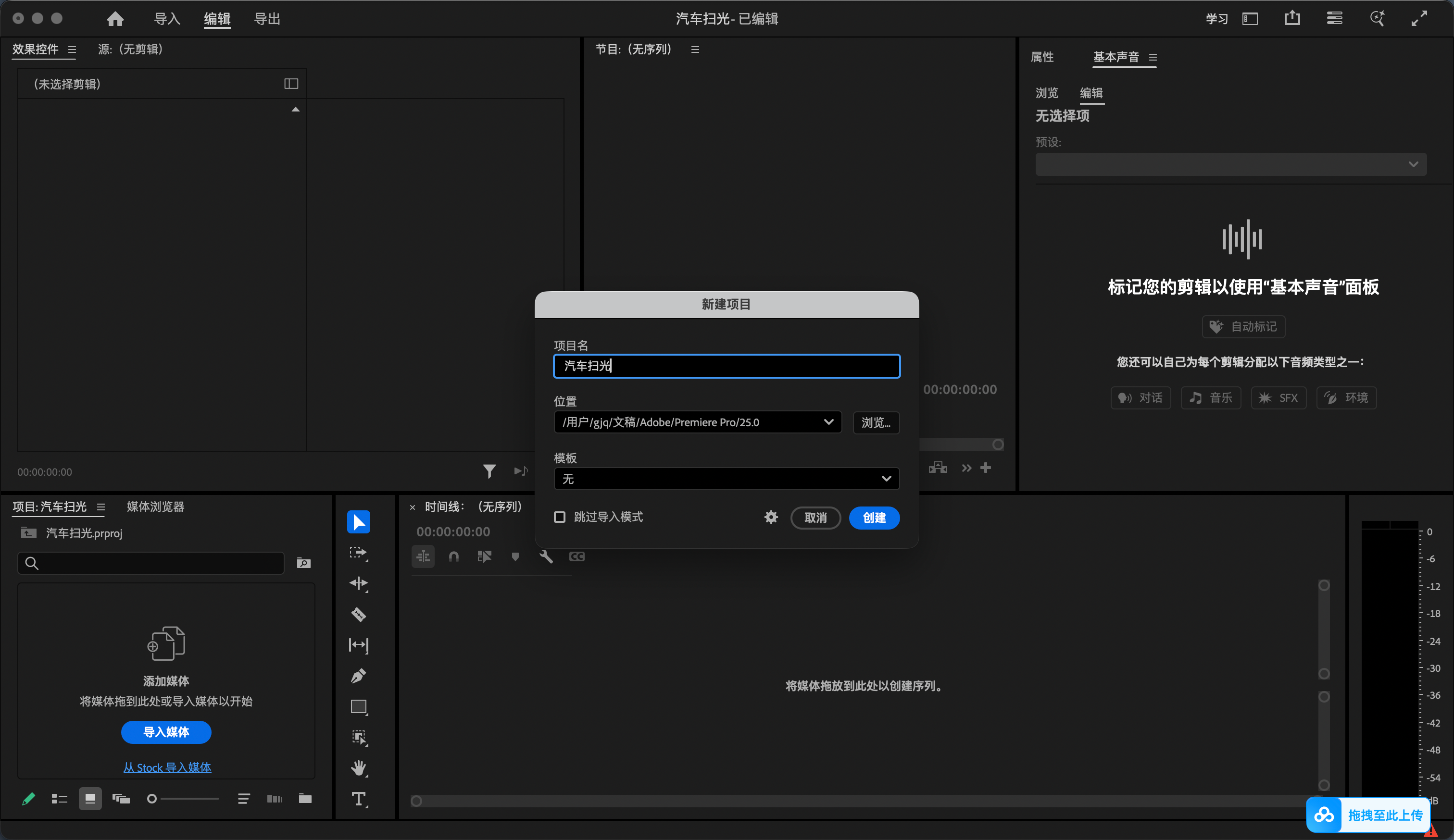Select the Rectangle tool

pos(358,707)
